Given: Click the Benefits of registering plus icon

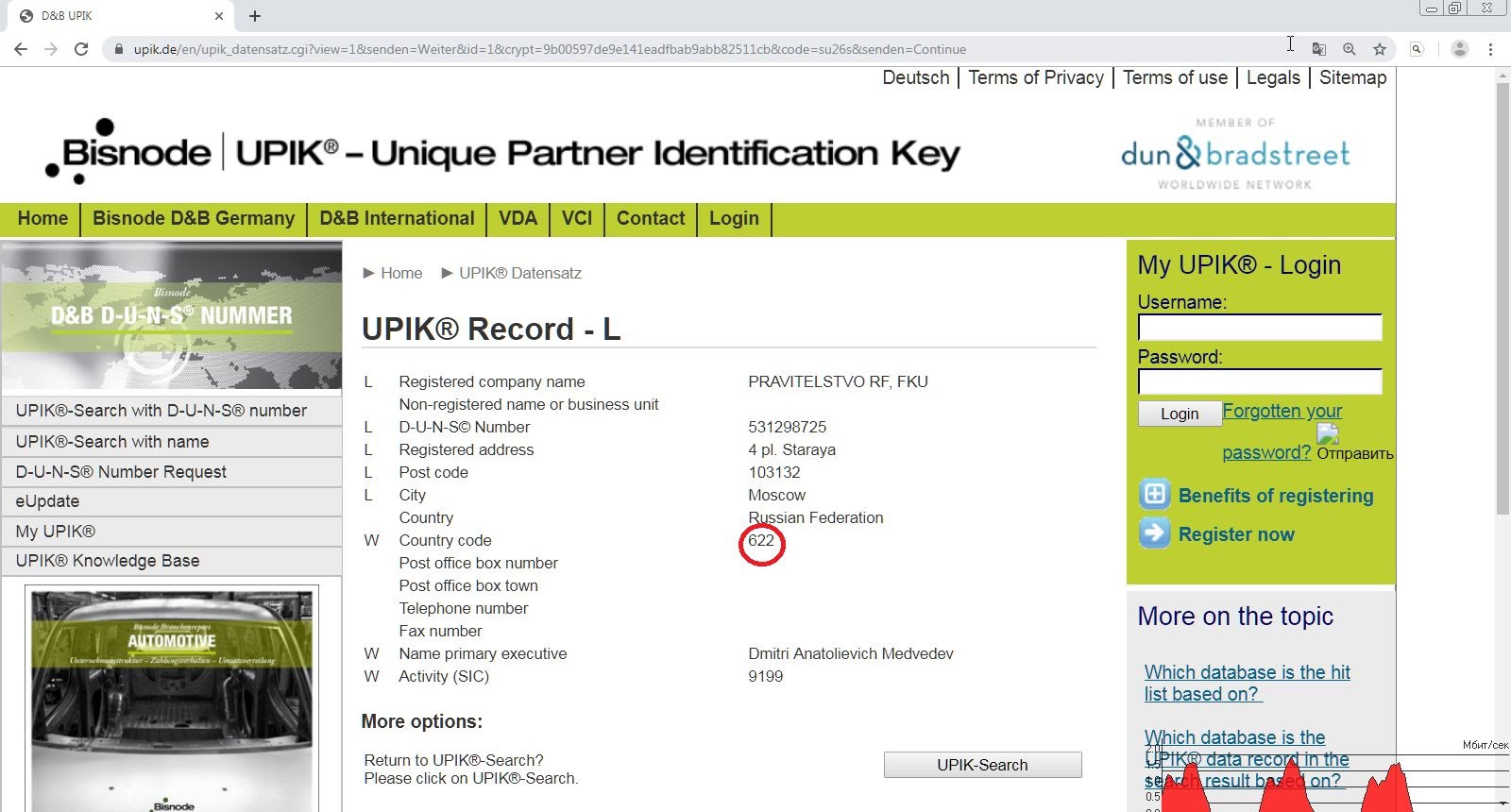Looking at the screenshot, I should coord(1154,495).
